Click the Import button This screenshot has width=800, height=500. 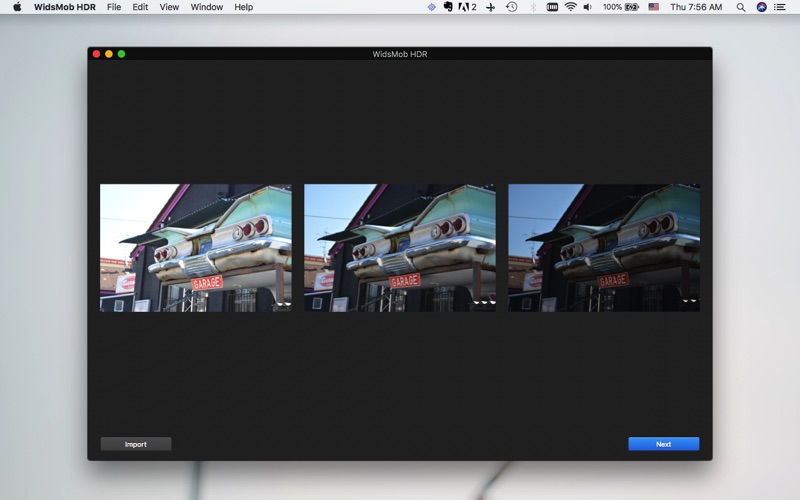[x=135, y=444]
